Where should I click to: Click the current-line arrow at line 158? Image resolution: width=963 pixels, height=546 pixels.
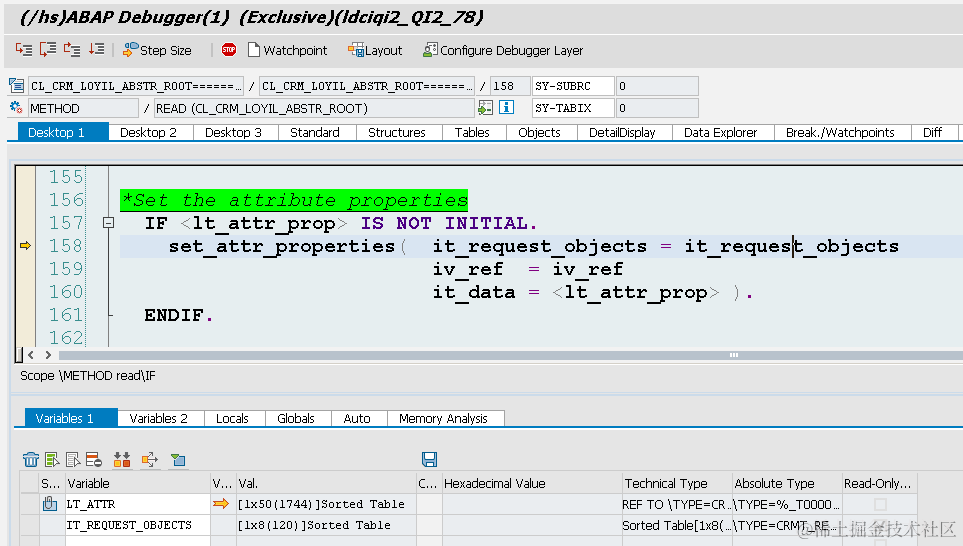pos(25,246)
